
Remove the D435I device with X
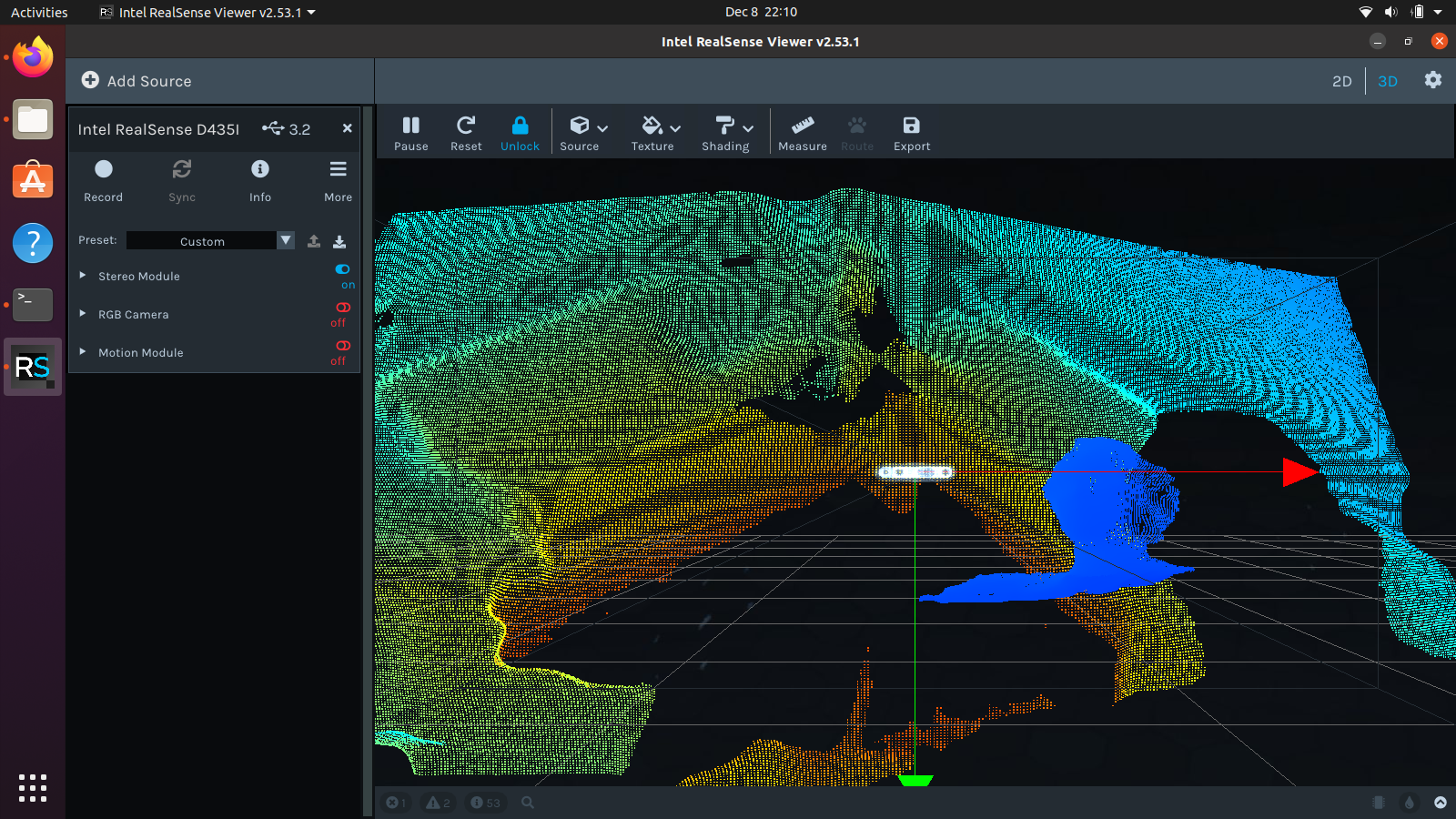coord(347,128)
